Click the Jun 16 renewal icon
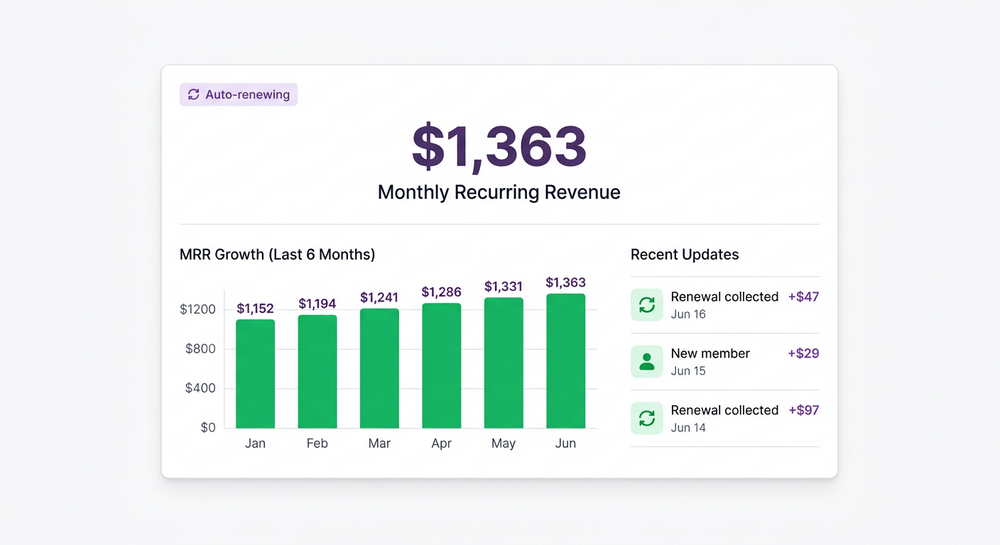Viewport: 1000px width, 545px height. (x=647, y=305)
